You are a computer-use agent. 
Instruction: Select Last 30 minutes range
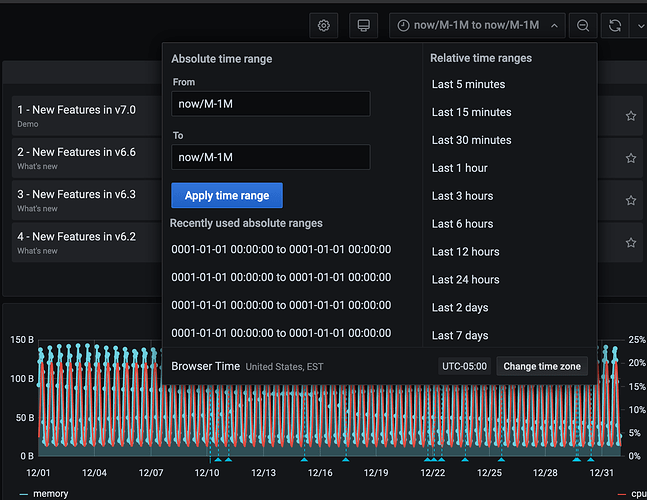pyautogui.click(x=472, y=140)
